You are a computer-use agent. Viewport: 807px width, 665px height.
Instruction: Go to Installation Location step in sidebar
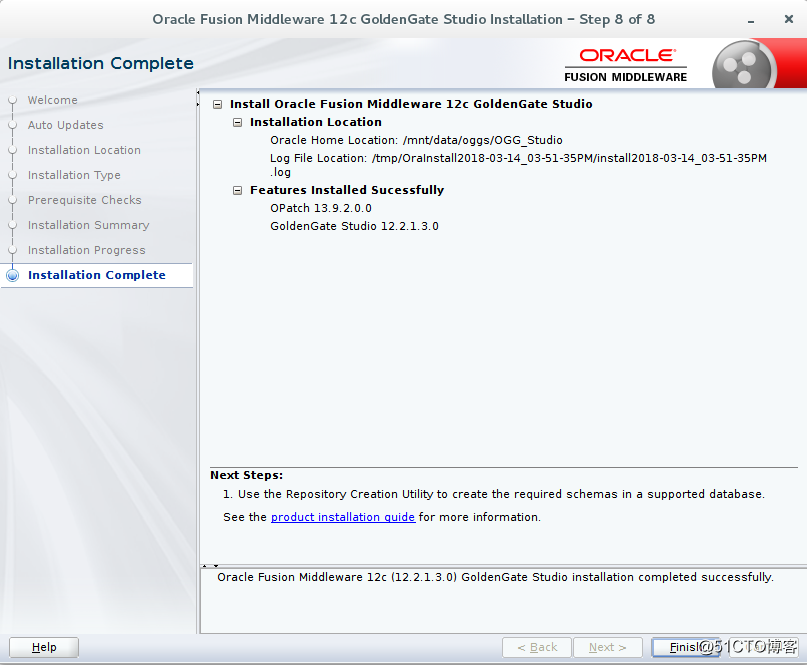[84, 150]
